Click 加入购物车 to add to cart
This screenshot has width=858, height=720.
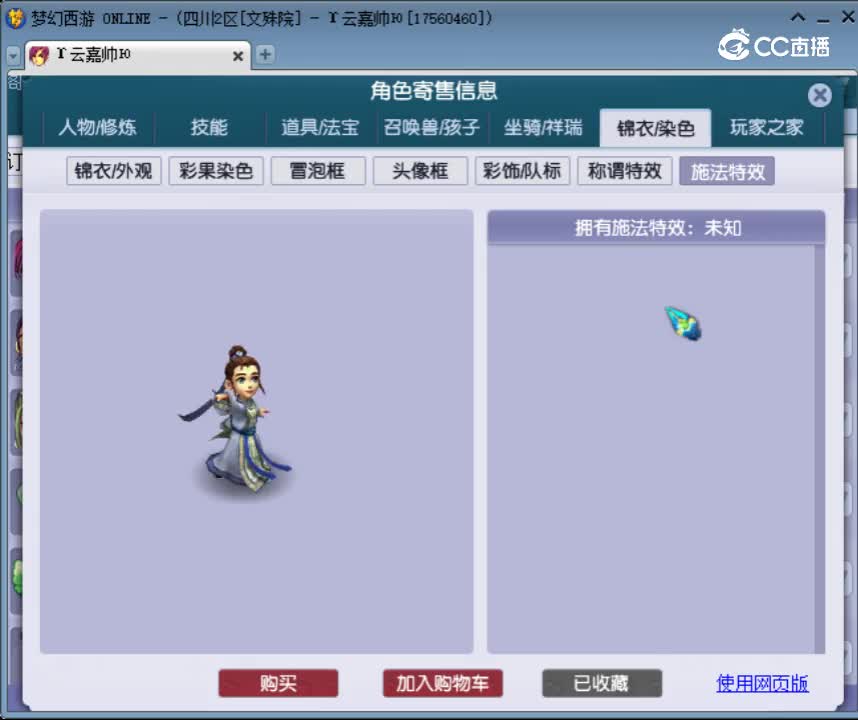pos(443,683)
